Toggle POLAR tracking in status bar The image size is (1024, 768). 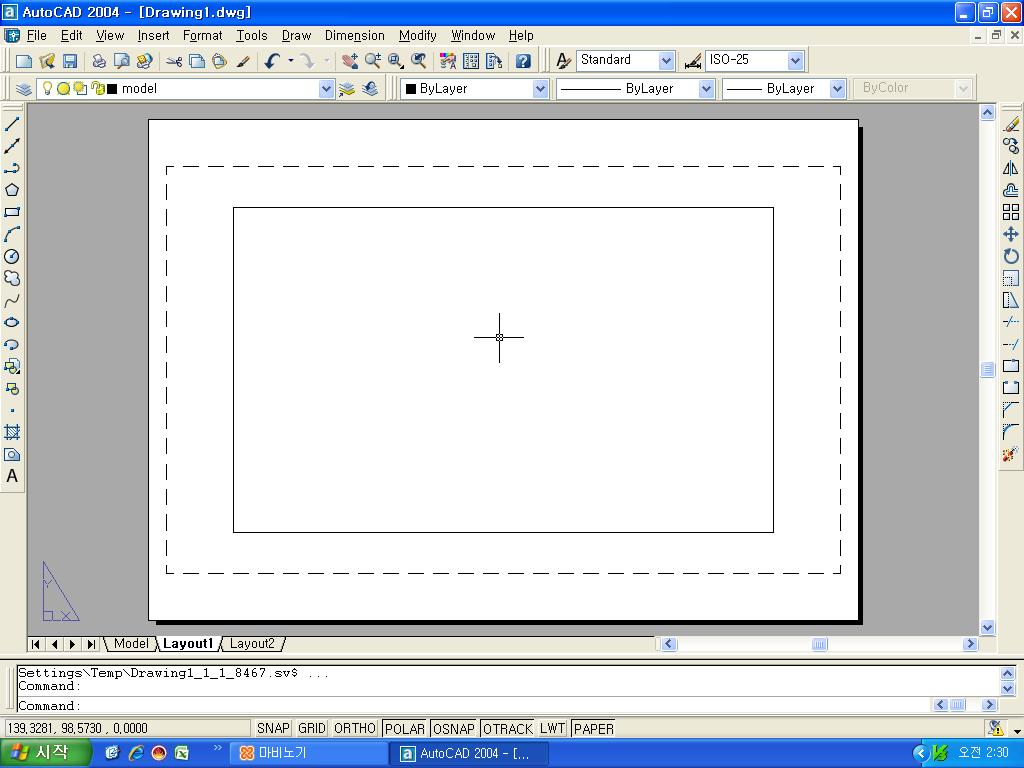[x=405, y=728]
